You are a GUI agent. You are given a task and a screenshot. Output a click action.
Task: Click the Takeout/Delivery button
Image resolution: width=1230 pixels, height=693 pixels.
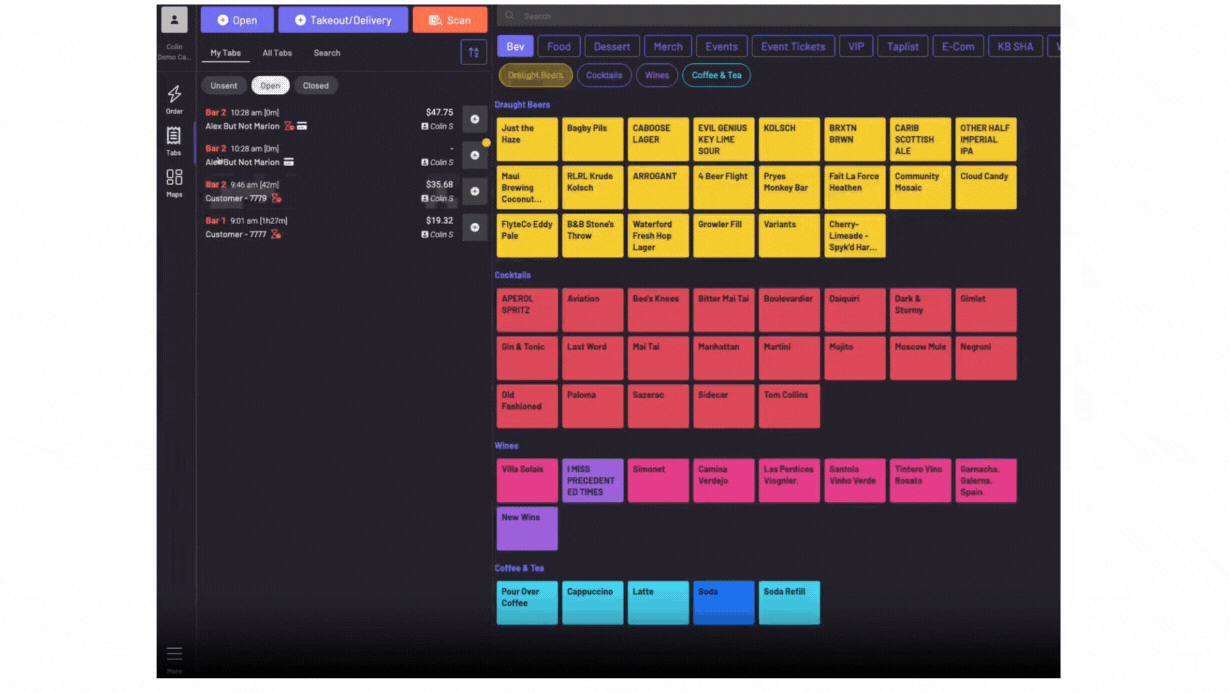click(343, 20)
